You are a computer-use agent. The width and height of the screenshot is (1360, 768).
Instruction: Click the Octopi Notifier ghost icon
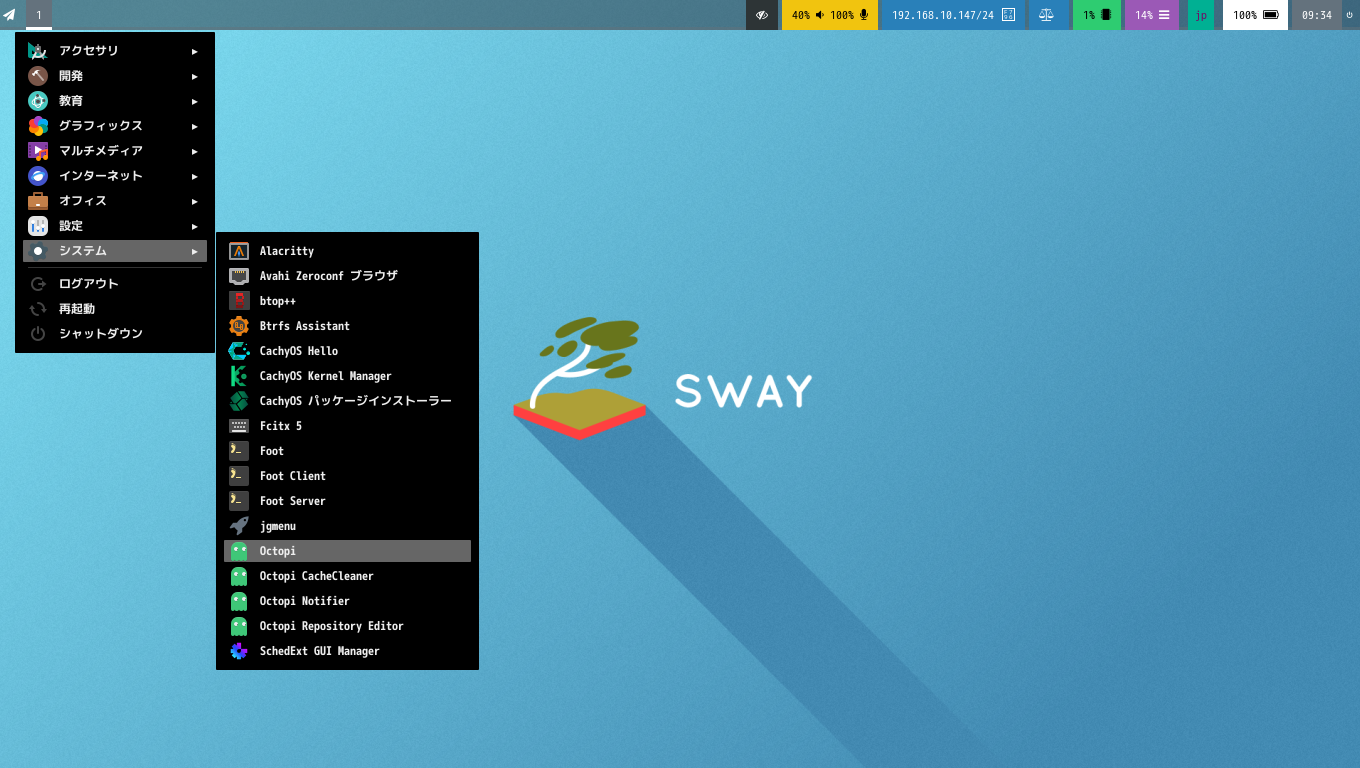(239, 601)
